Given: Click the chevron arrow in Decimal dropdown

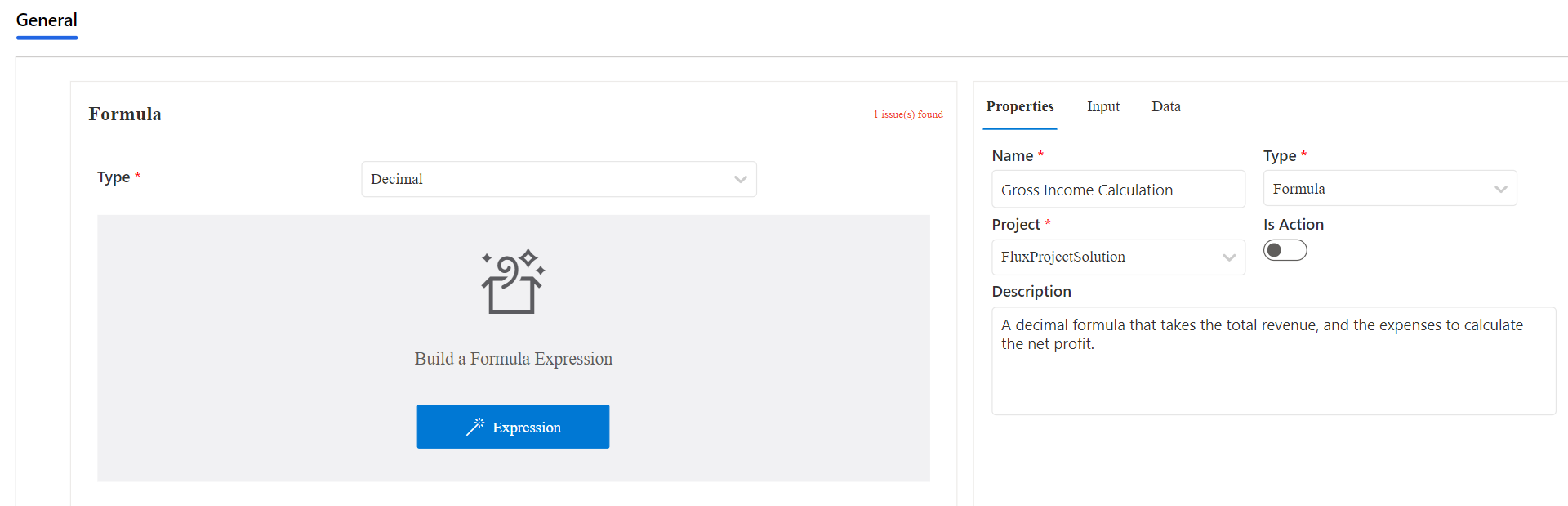Looking at the screenshot, I should click(x=740, y=180).
